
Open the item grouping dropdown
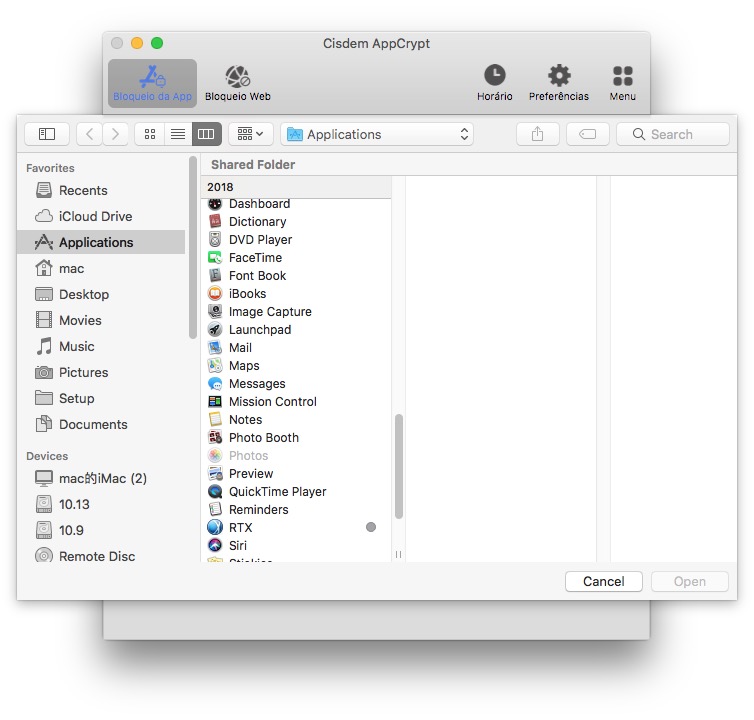(251, 134)
